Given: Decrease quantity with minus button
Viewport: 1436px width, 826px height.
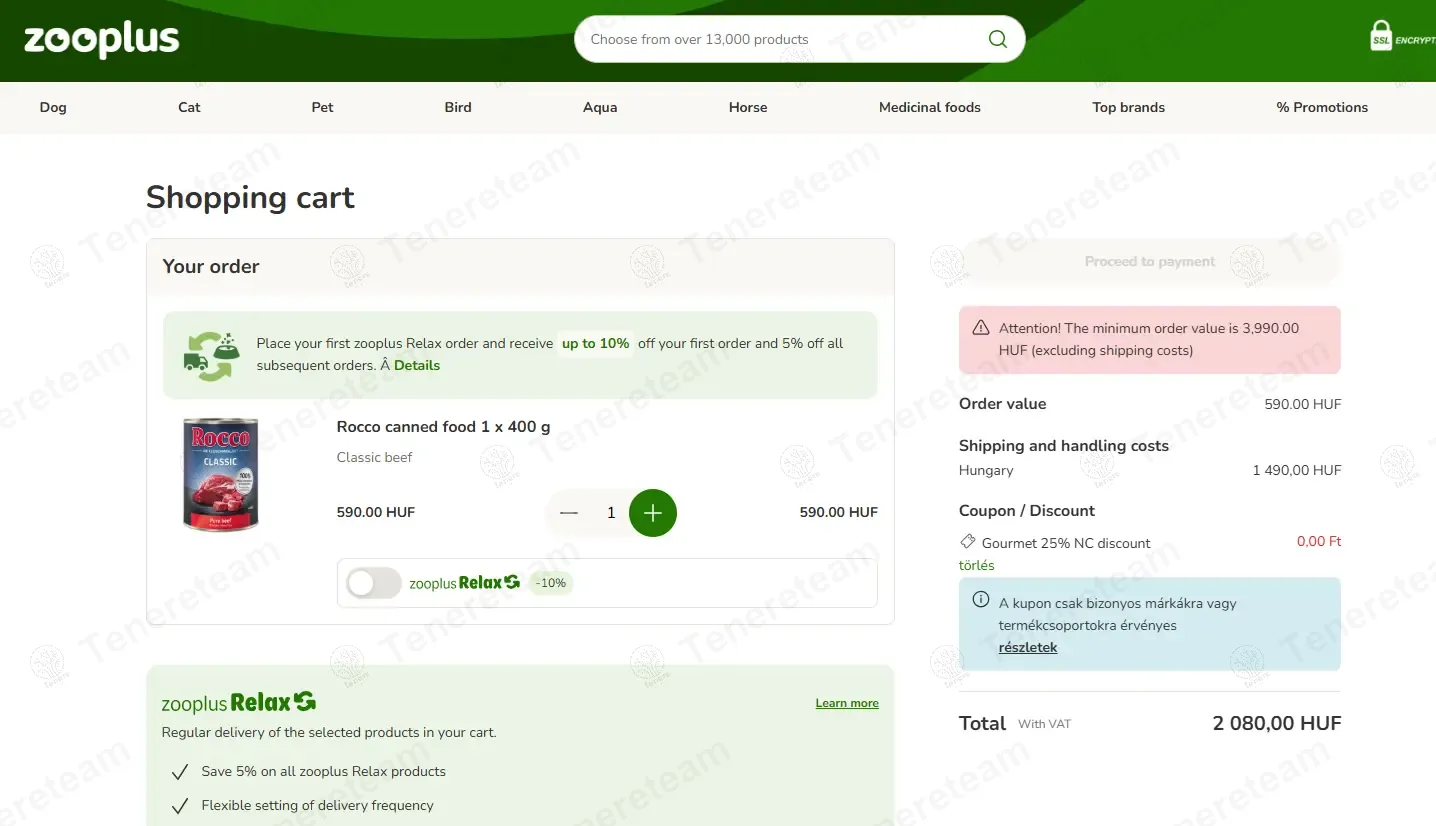Looking at the screenshot, I should click(569, 513).
